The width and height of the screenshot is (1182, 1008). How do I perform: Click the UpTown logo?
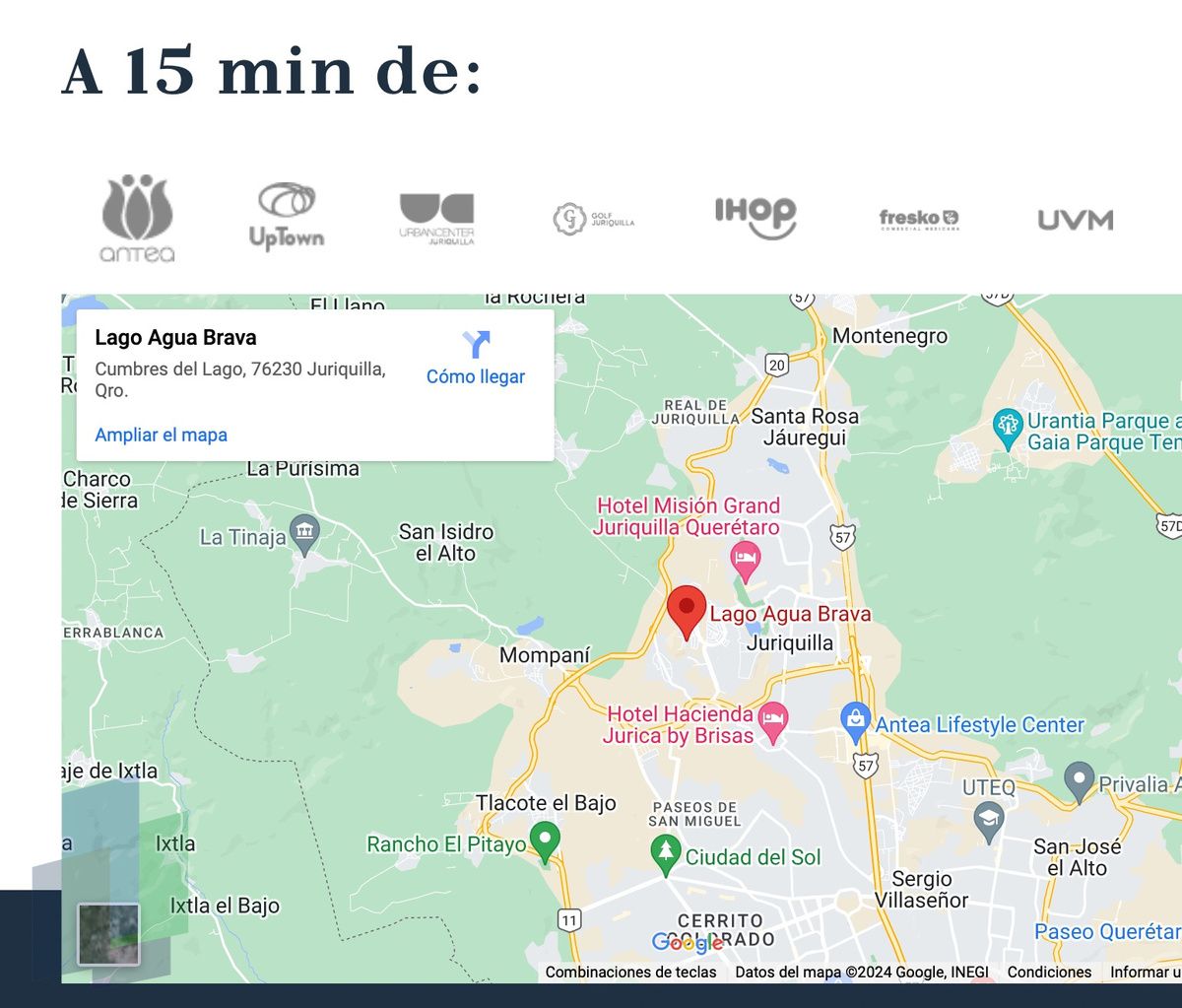click(286, 216)
